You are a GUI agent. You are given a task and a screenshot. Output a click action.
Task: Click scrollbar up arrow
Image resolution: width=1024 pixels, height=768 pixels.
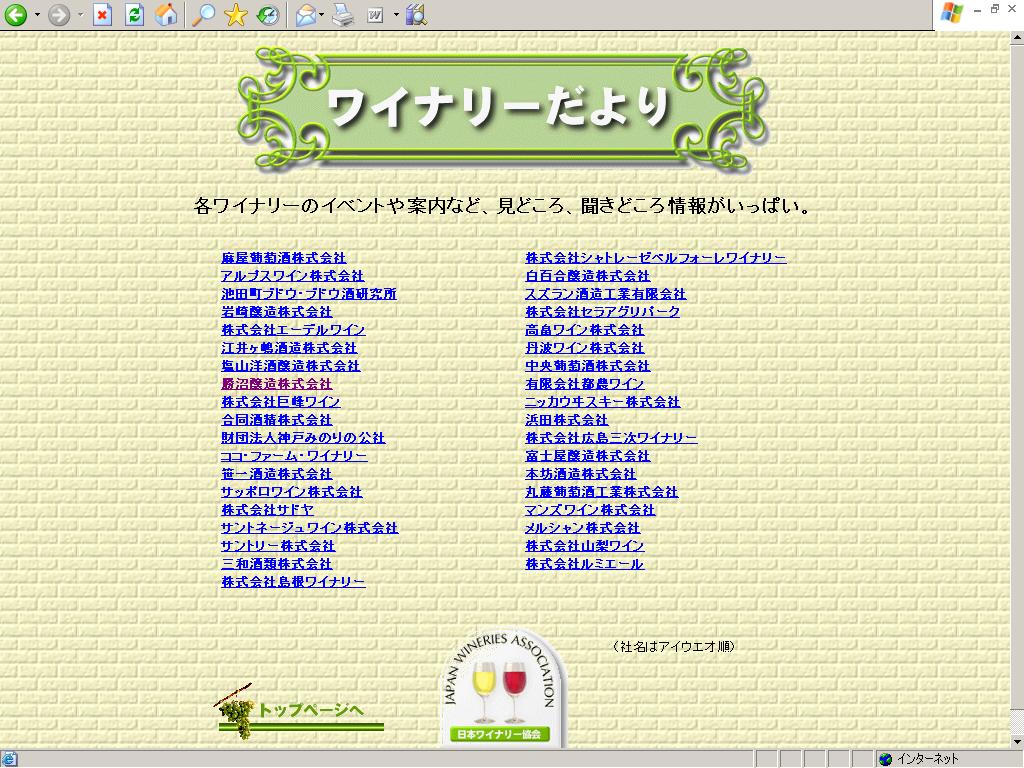1017,39
